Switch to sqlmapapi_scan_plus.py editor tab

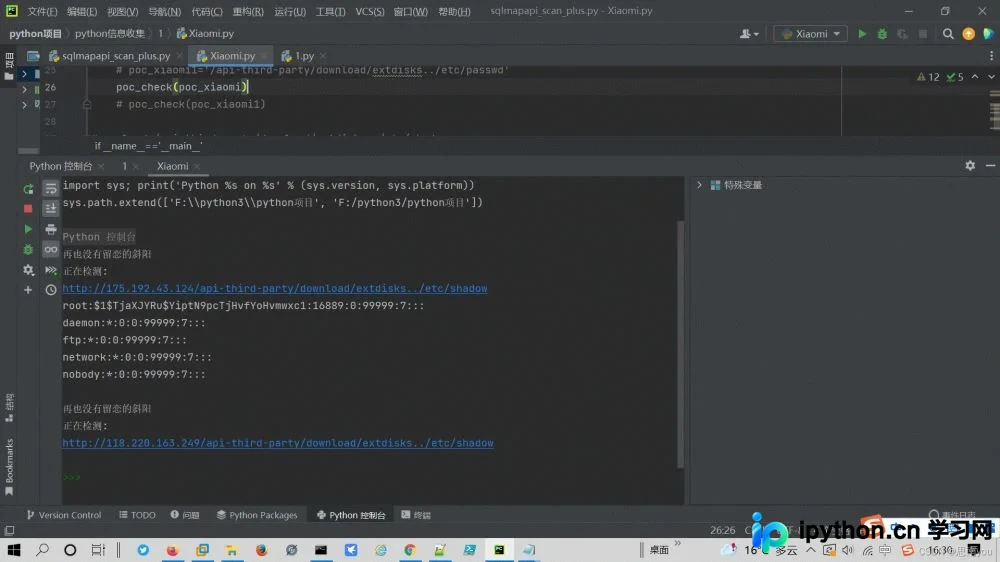115,56
